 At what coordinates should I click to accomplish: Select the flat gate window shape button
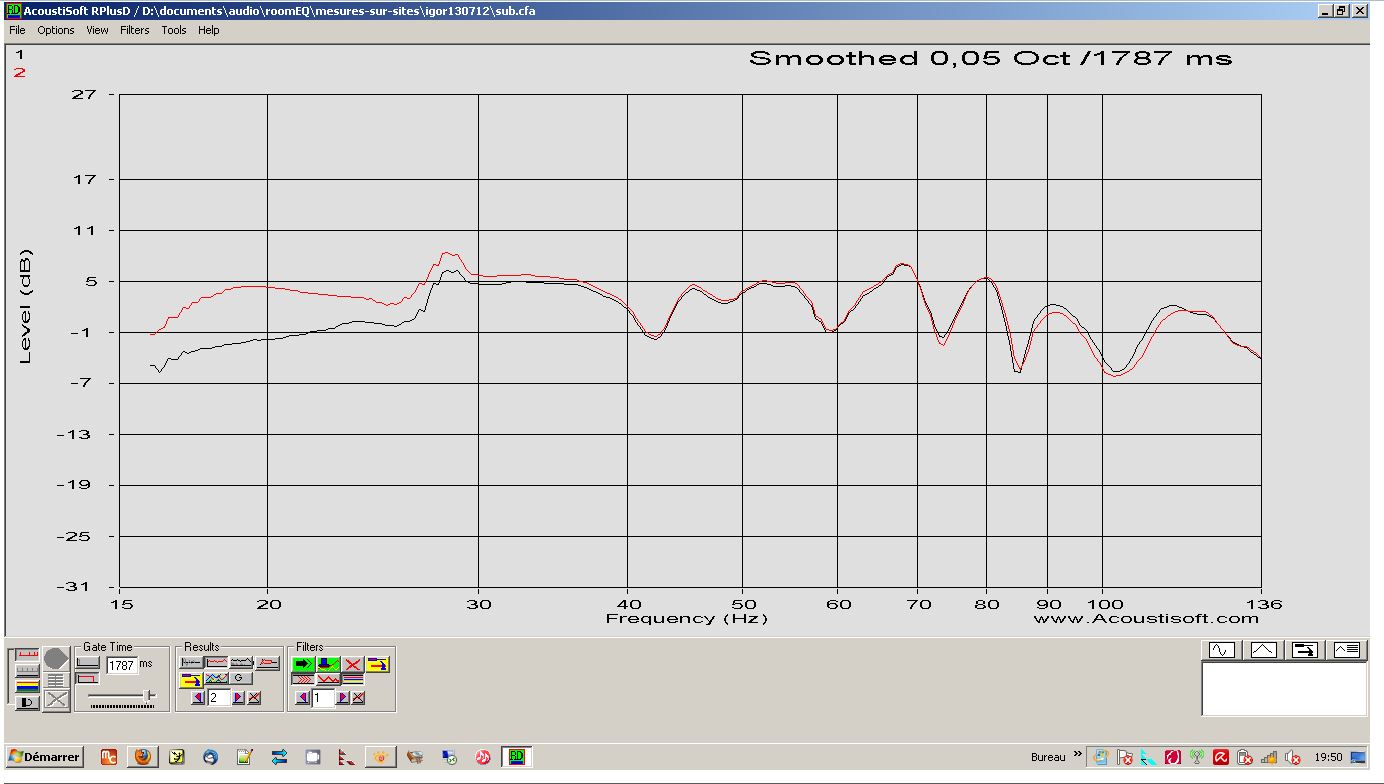click(x=87, y=662)
